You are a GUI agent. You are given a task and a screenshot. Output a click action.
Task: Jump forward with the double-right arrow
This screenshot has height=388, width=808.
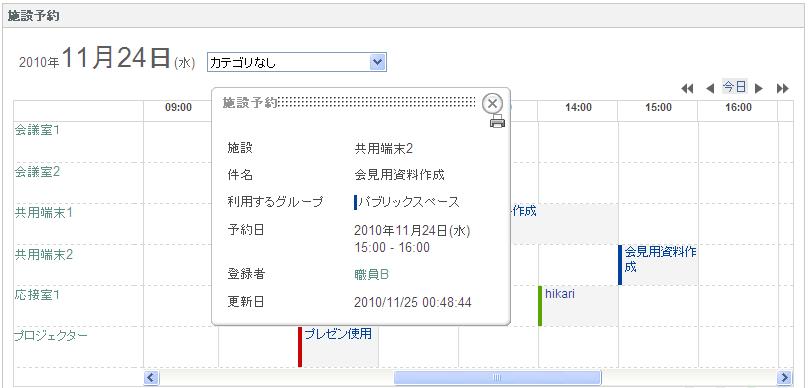click(x=783, y=89)
